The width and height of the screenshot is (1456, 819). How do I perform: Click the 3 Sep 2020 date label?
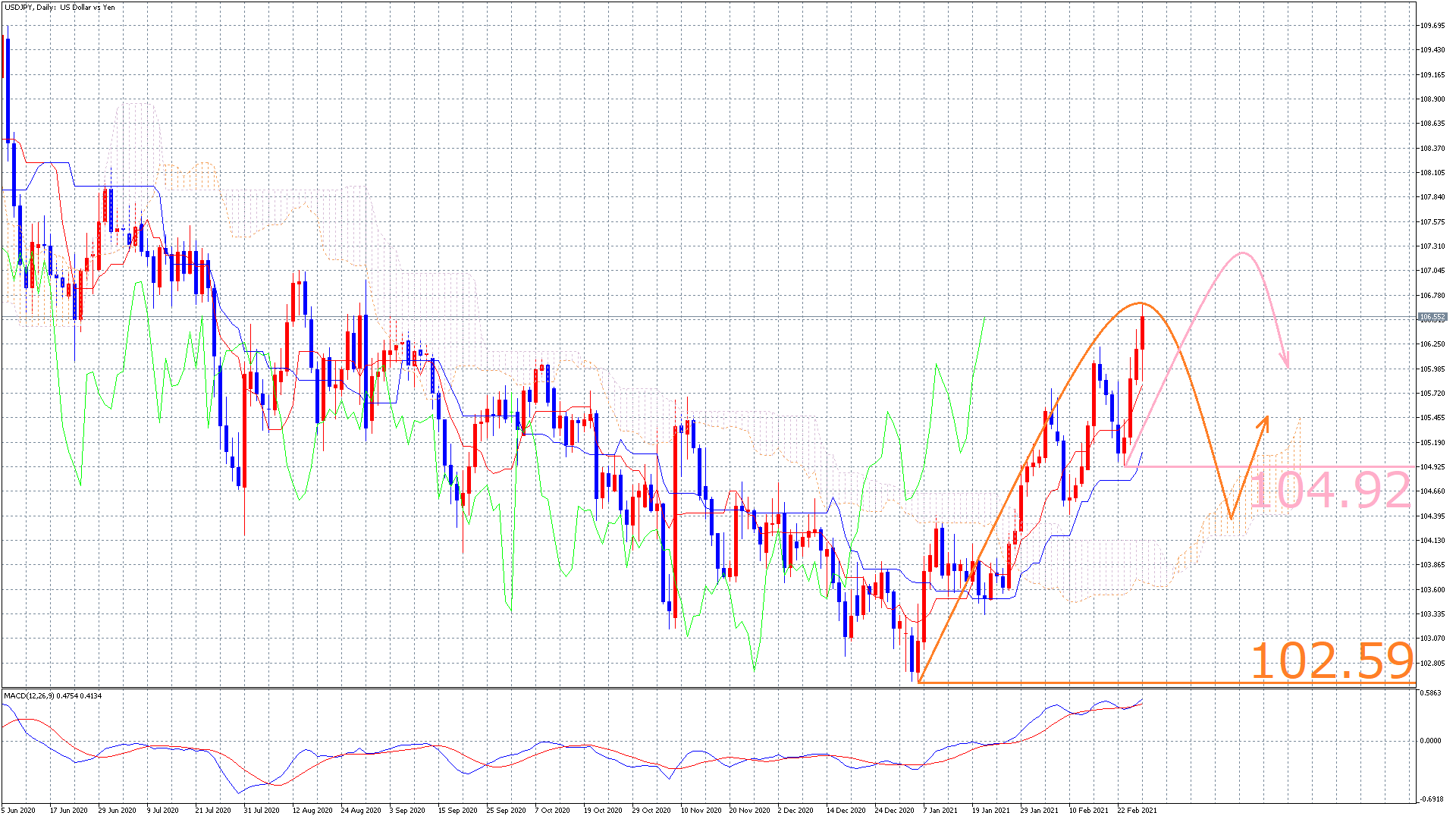[407, 810]
